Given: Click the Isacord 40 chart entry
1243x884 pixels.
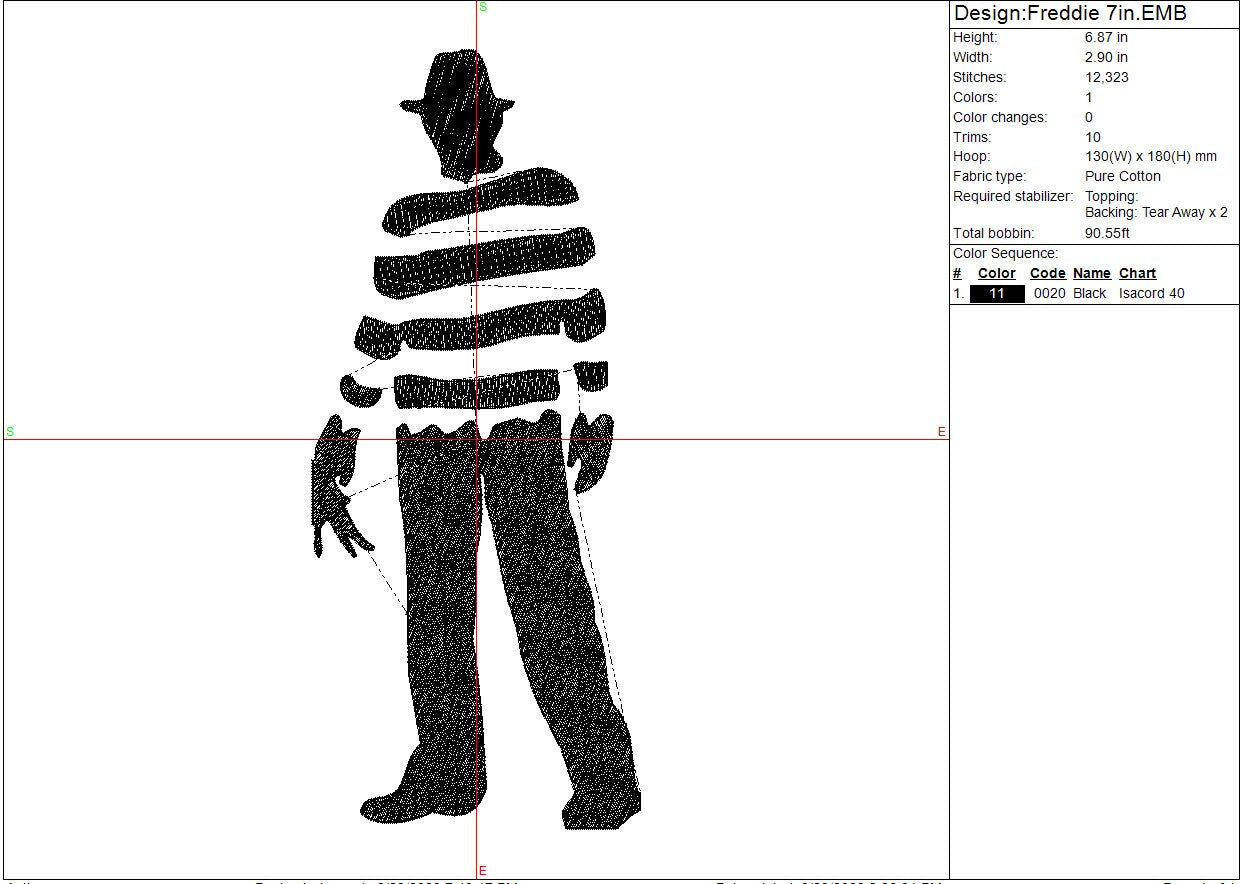Looking at the screenshot, I should click(1151, 293).
